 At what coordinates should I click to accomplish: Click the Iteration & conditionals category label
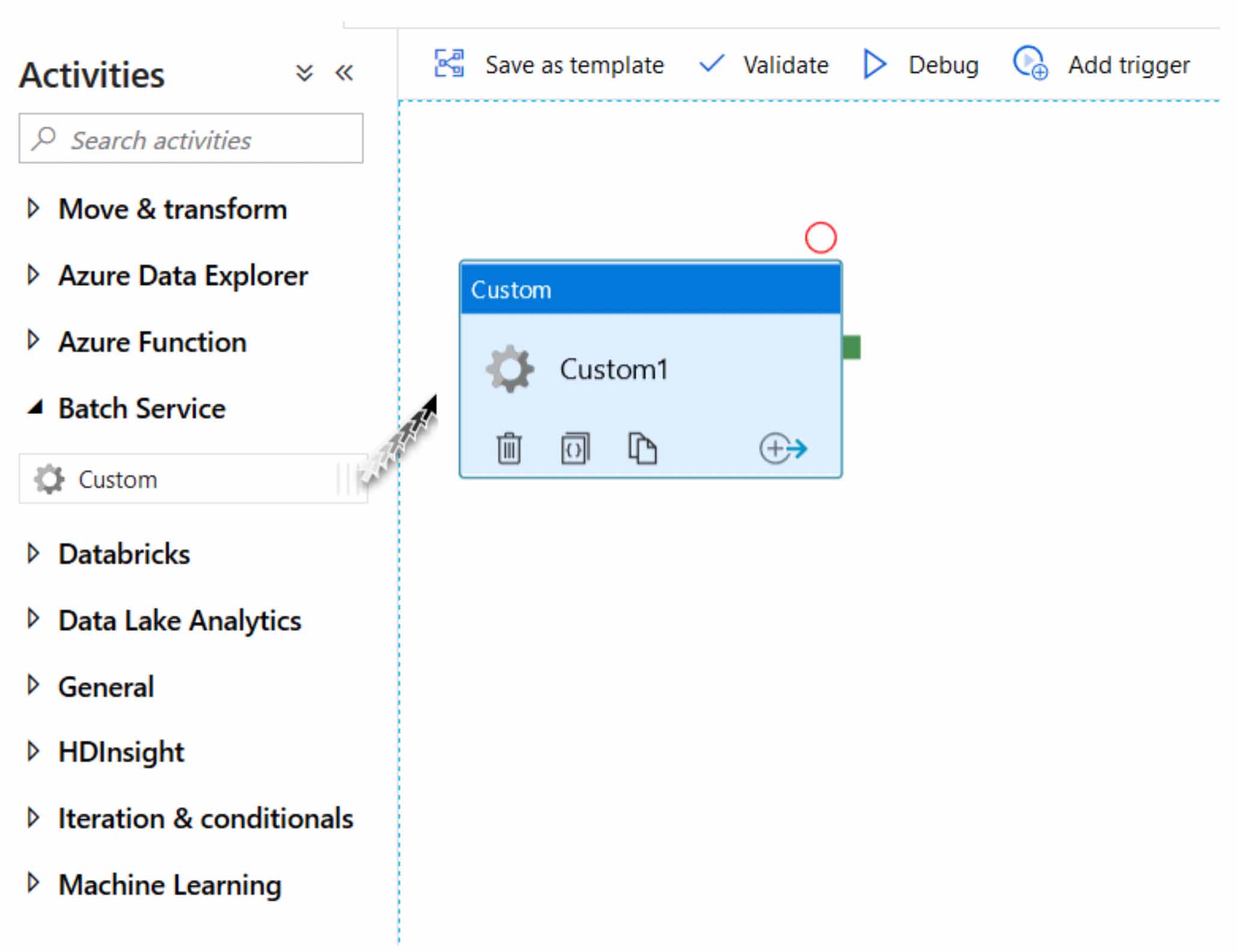[x=206, y=819]
